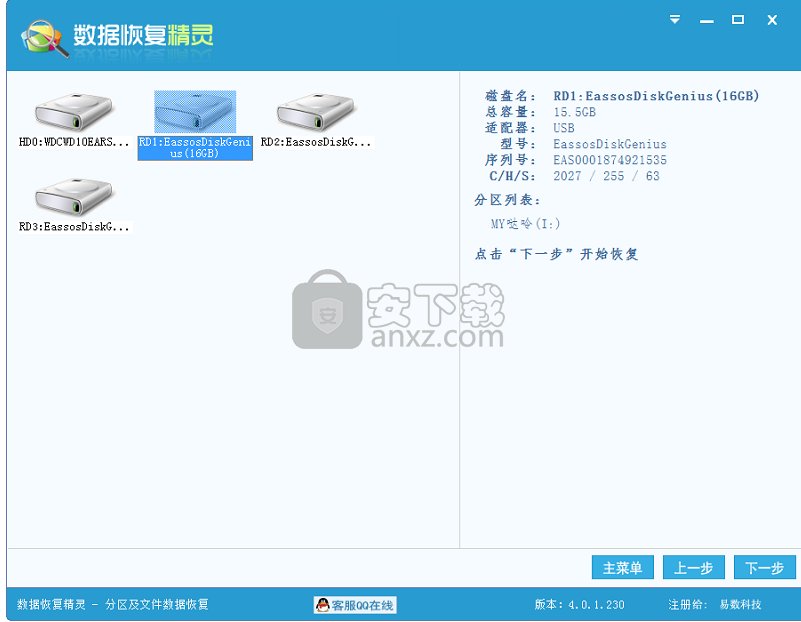The height and width of the screenshot is (622, 801).
Task: Click the HD0:WDCWD10EARS... label
Action: click(74, 142)
